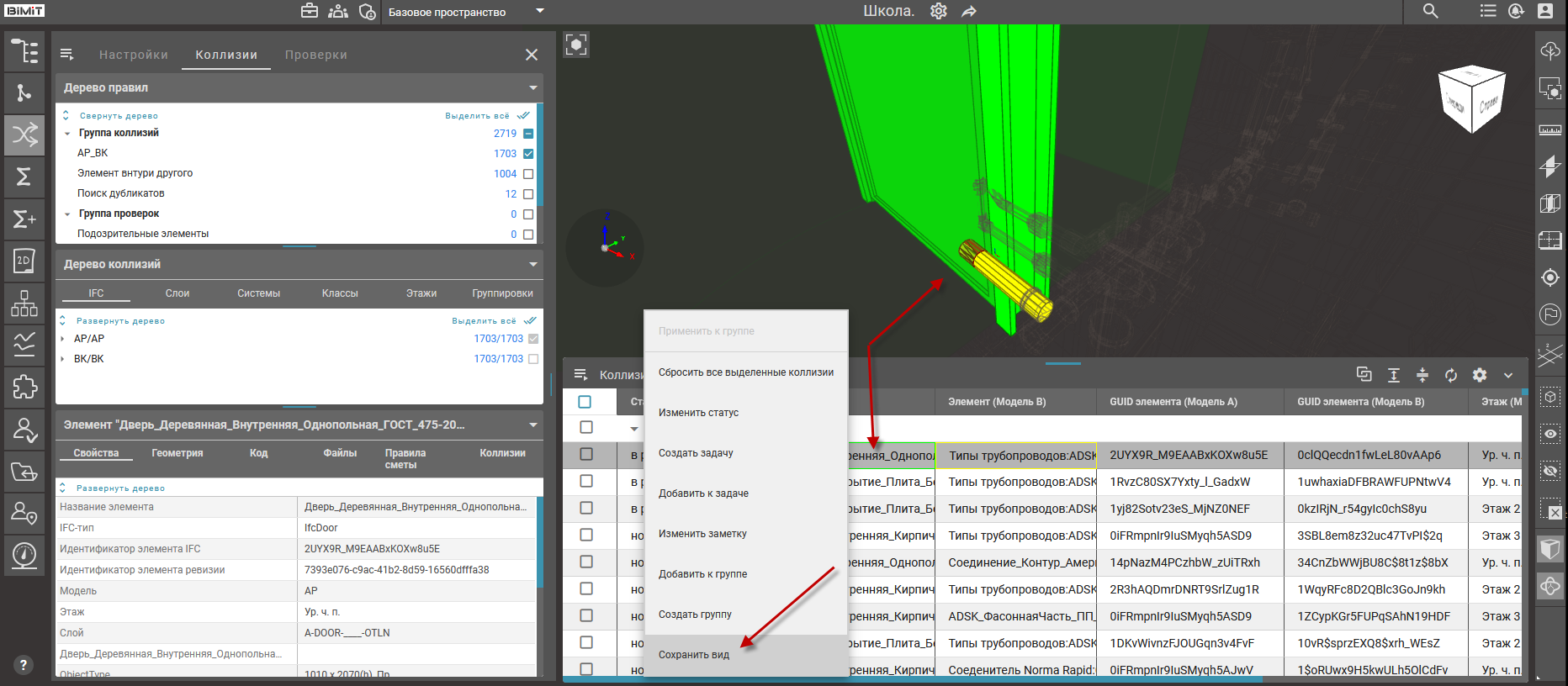Click the fit-to-view icon in viewport corner

coord(576,45)
